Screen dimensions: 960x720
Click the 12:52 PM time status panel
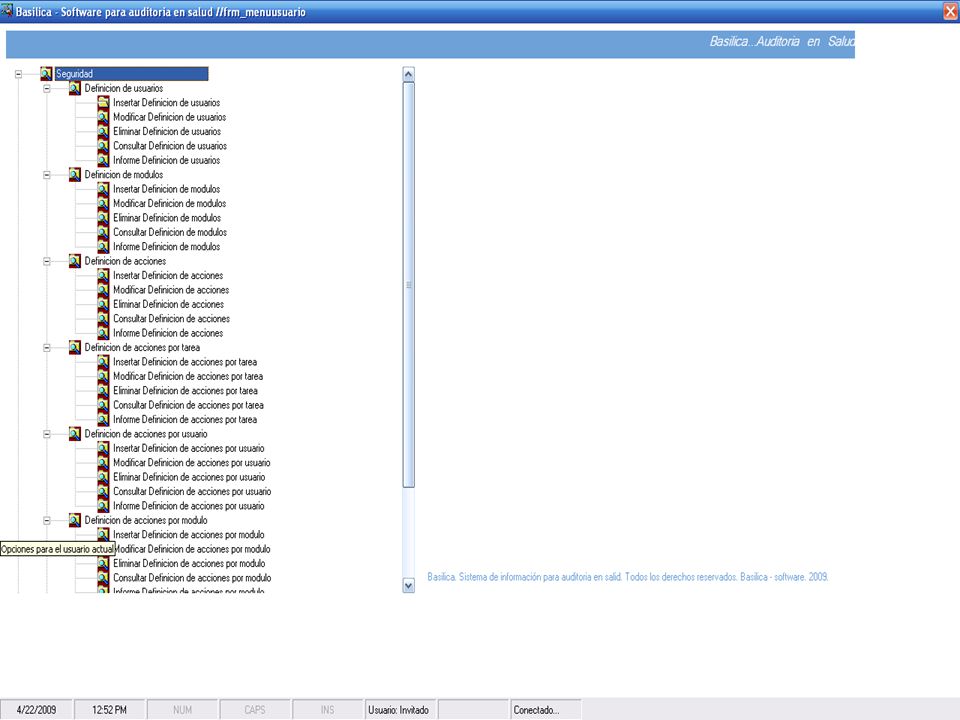point(110,710)
